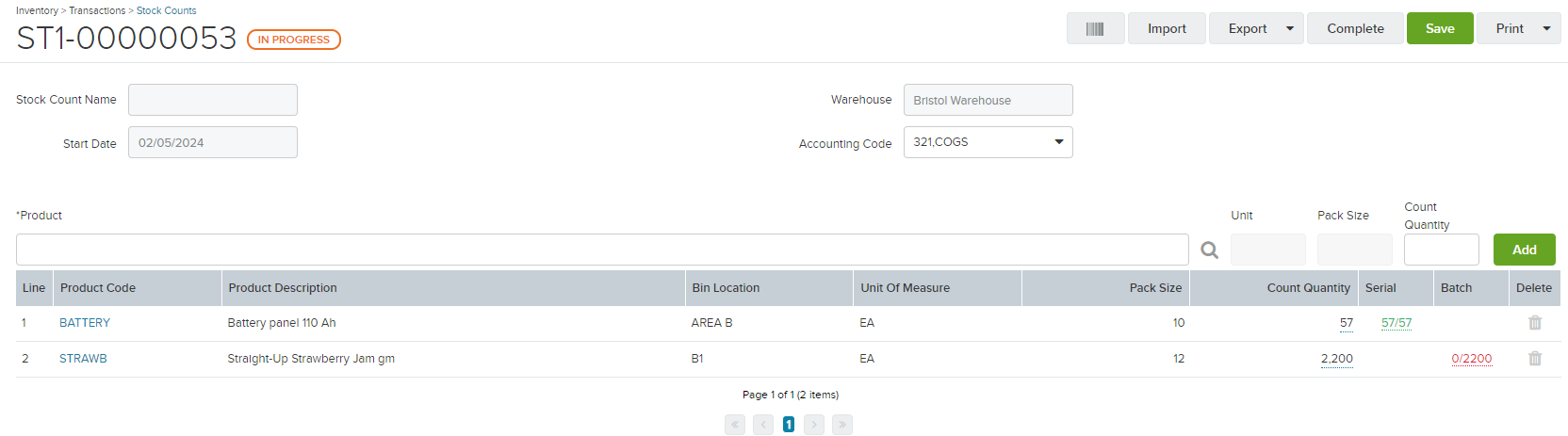Click the Stock Count Name field
This screenshot has width=1568, height=436.
pyautogui.click(x=213, y=100)
